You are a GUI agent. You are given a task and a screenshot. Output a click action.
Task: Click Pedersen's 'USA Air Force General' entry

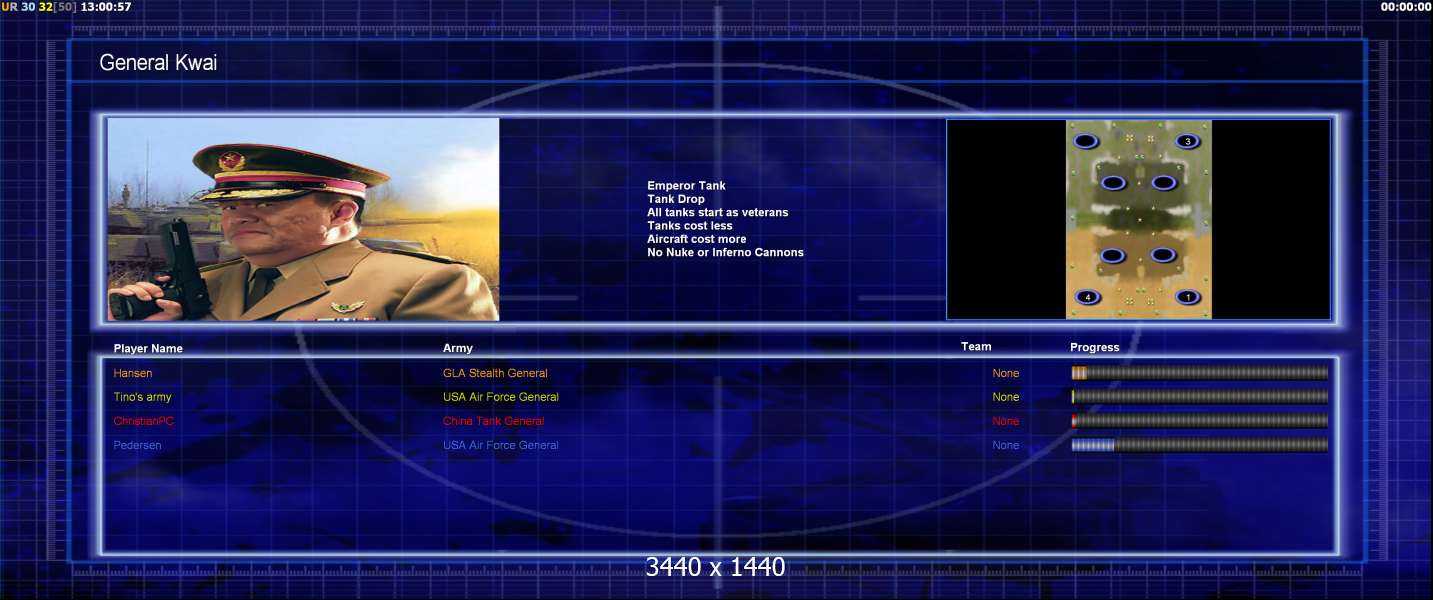pos(501,445)
